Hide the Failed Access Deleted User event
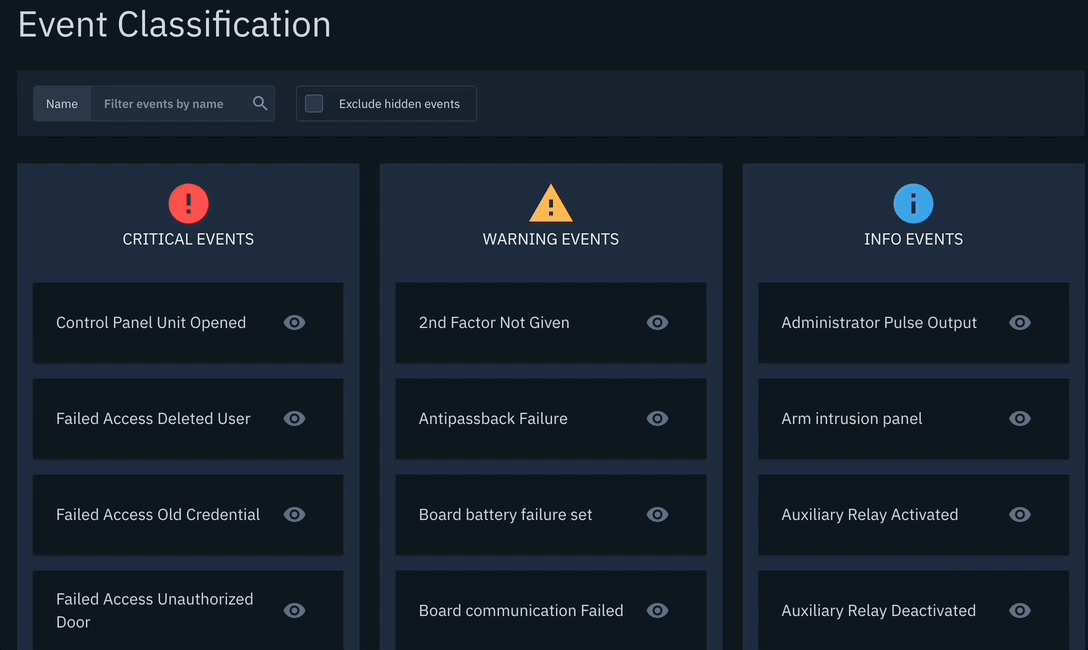Screen dimensions: 1088x650 pyautogui.click(x=294, y=418)
